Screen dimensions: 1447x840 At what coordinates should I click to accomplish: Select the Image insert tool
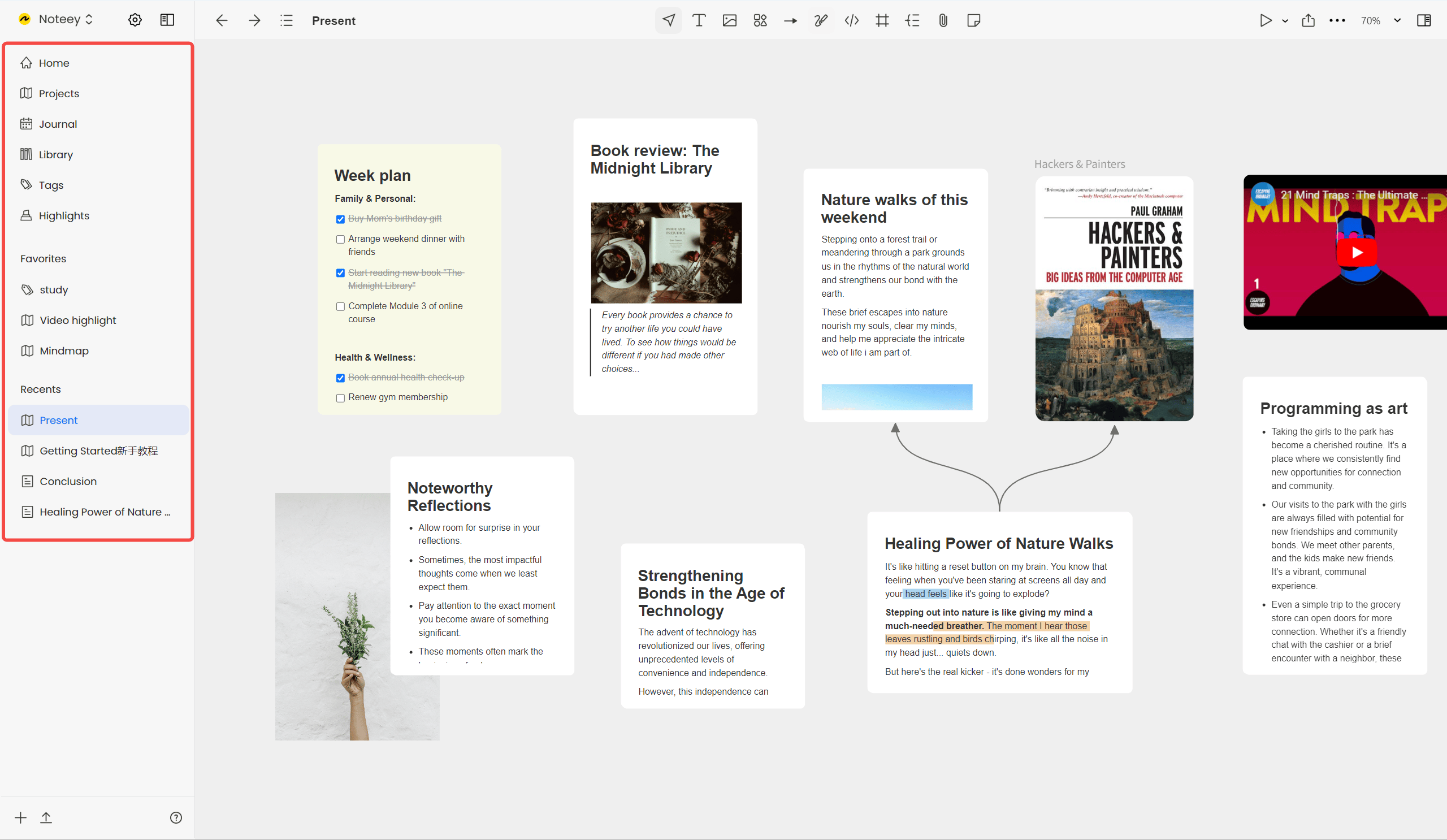[x=729, y=21]
